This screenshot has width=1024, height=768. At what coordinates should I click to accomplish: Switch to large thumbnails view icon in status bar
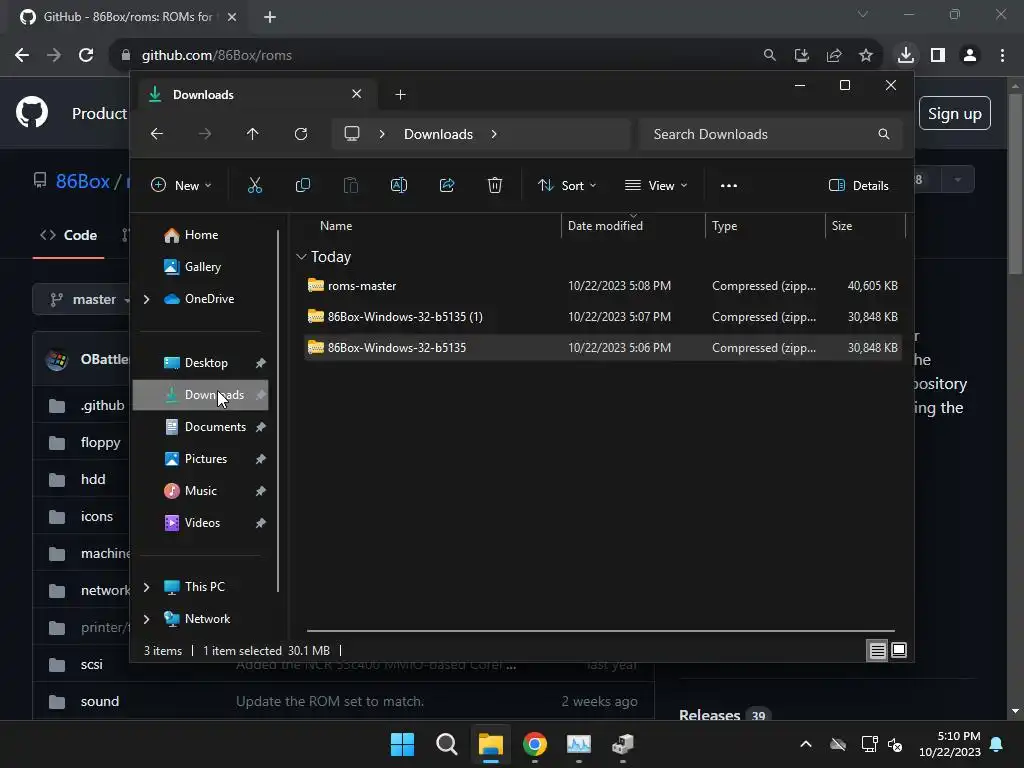click(899, 650)
